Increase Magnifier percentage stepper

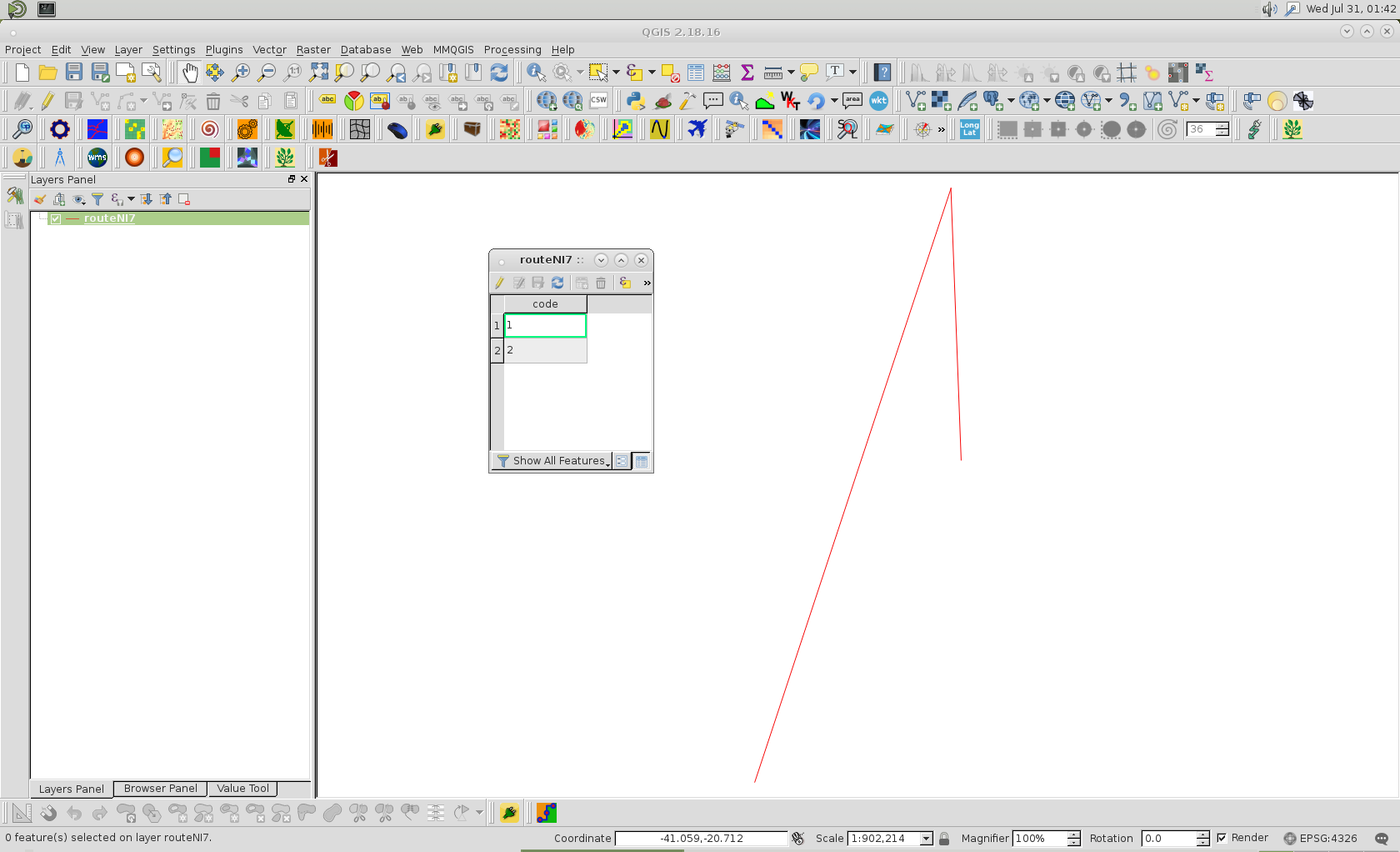1074,834
